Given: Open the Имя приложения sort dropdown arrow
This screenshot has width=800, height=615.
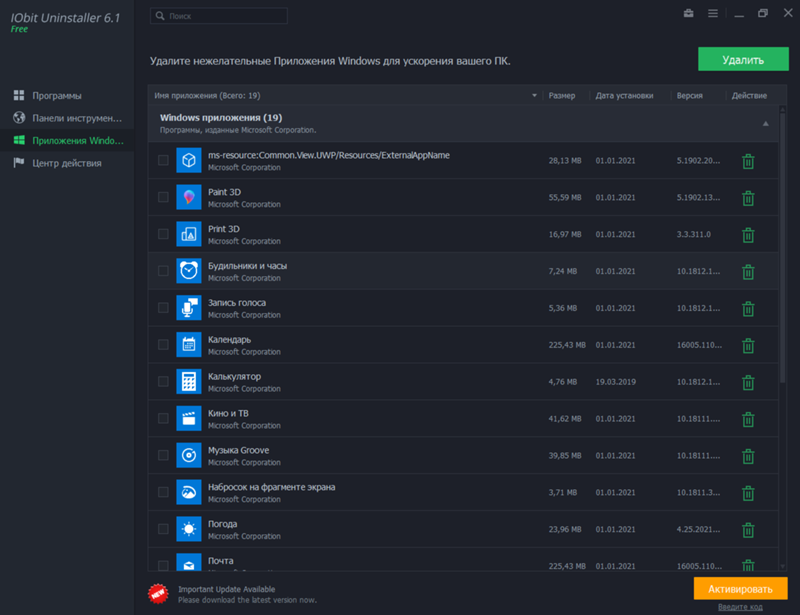Looking at the screenshot, I should click(534, 95).
